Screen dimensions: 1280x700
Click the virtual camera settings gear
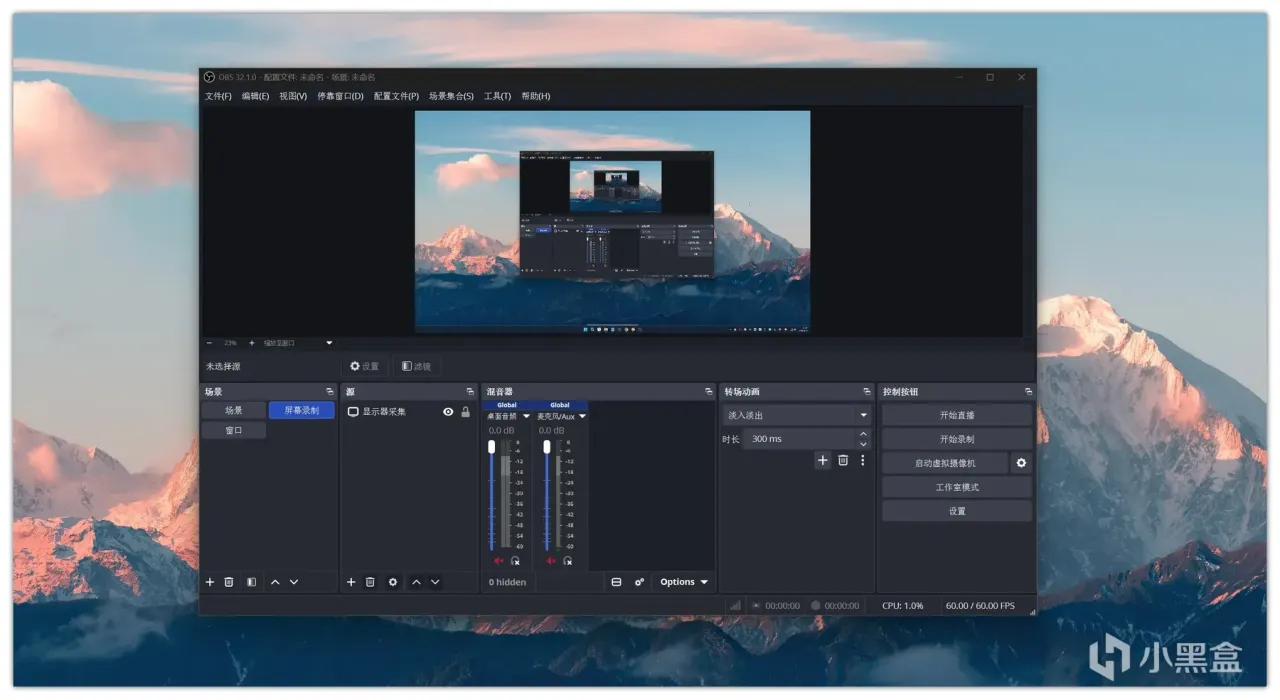pos(1021,463)
